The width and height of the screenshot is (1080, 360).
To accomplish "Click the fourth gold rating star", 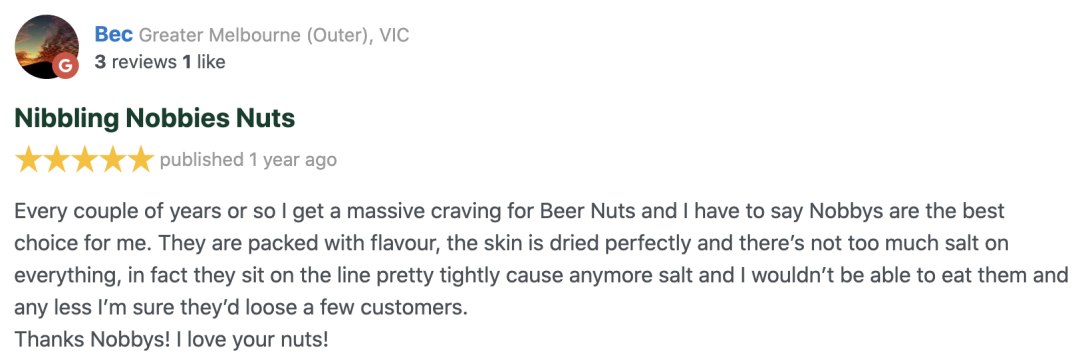I will pyautogui.click(x=112, y=159).
